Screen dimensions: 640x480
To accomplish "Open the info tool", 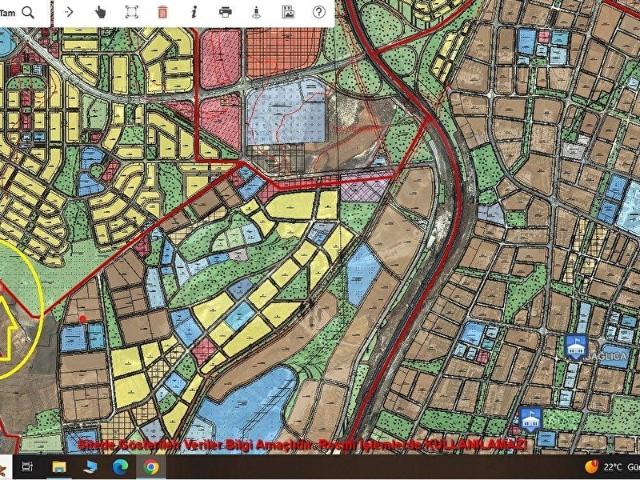I will pos(194,12).
